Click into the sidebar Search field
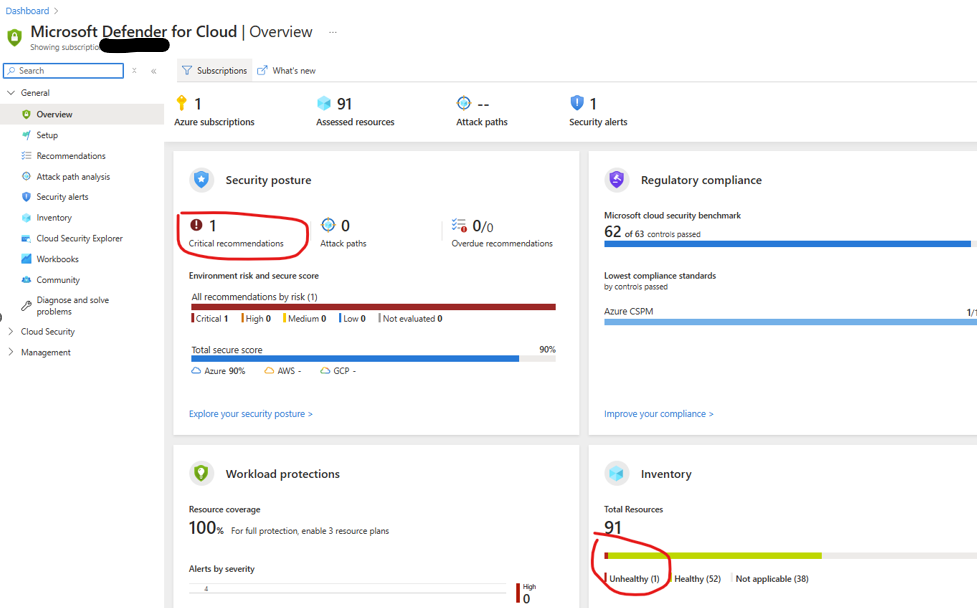 pyautogui.click(x=64, y=70)
